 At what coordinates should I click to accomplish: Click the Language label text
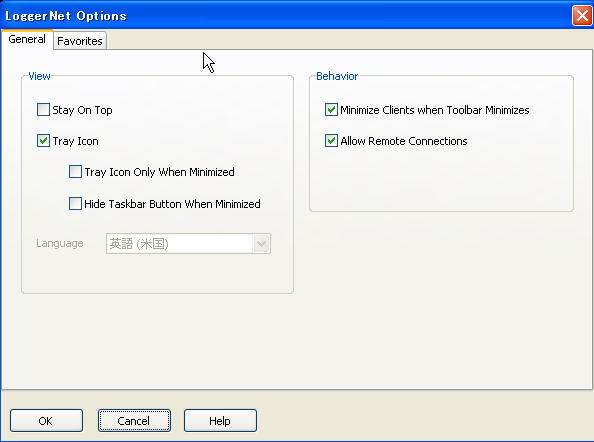pos(59,243)
